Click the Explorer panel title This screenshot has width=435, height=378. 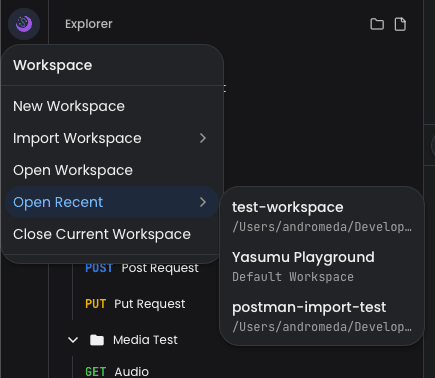tap(89, 24)
